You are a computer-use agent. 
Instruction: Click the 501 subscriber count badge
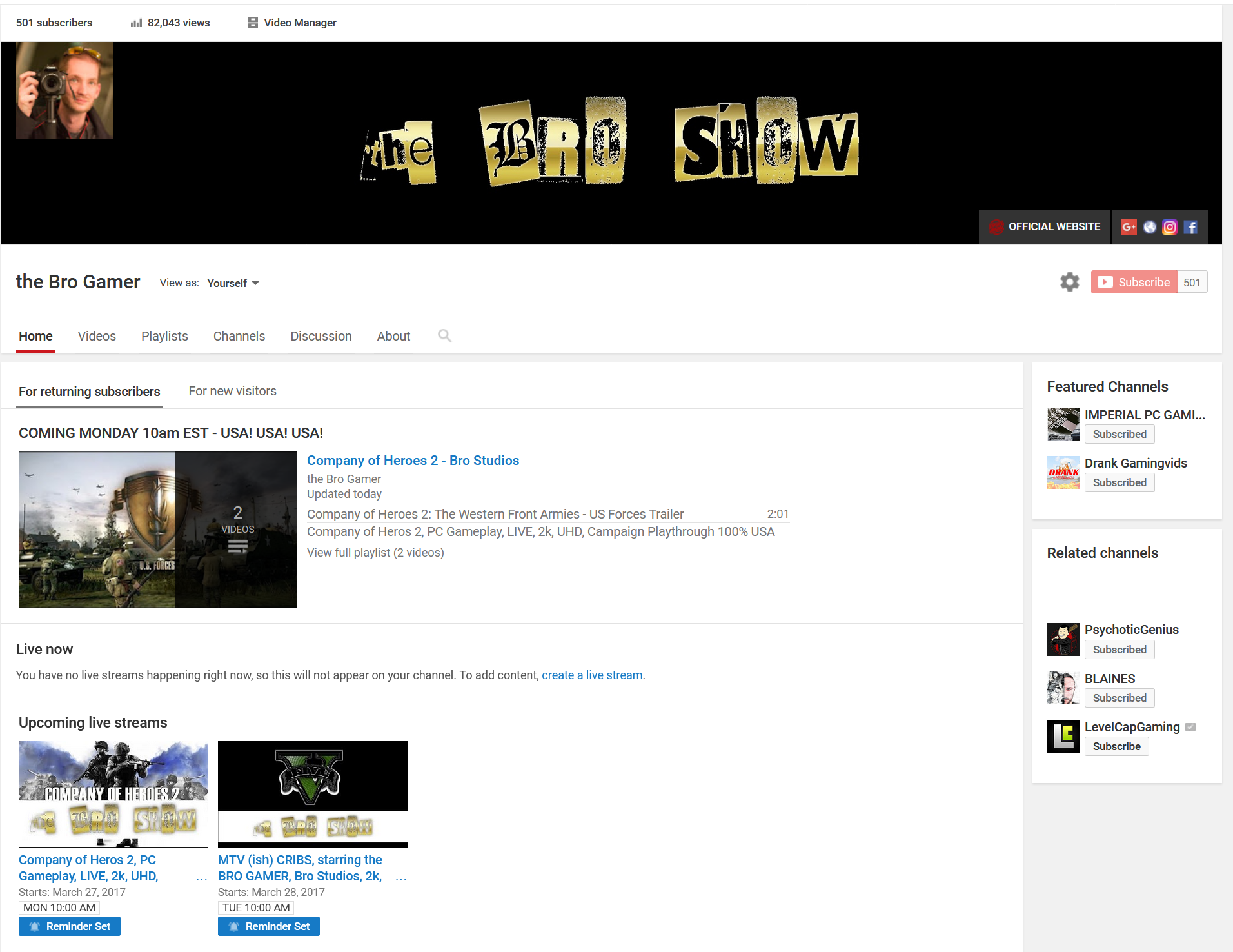click(1192, 282)
